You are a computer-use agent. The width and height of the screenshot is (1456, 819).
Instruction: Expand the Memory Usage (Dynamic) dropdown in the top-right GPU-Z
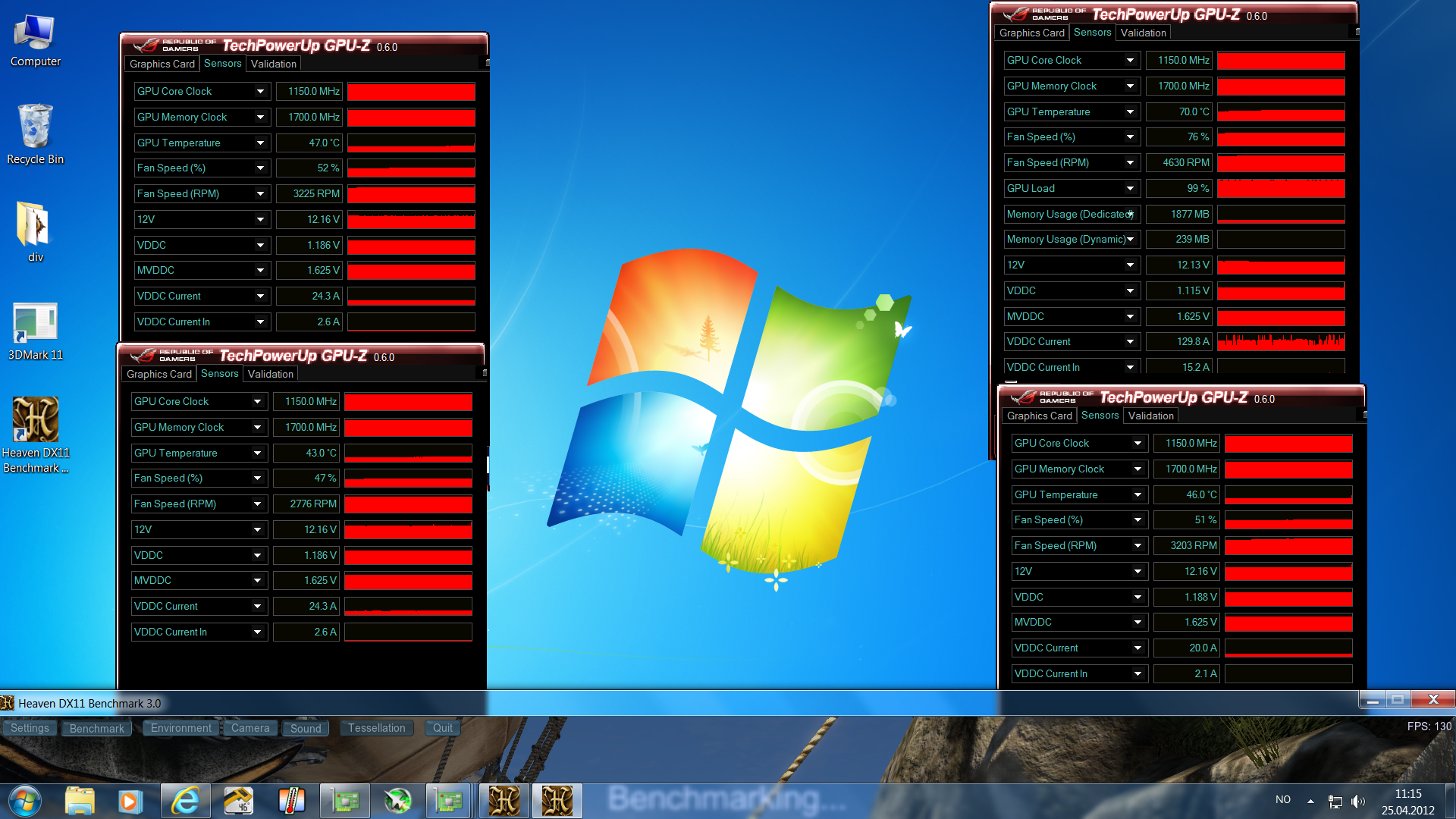tap(1130, 239)
